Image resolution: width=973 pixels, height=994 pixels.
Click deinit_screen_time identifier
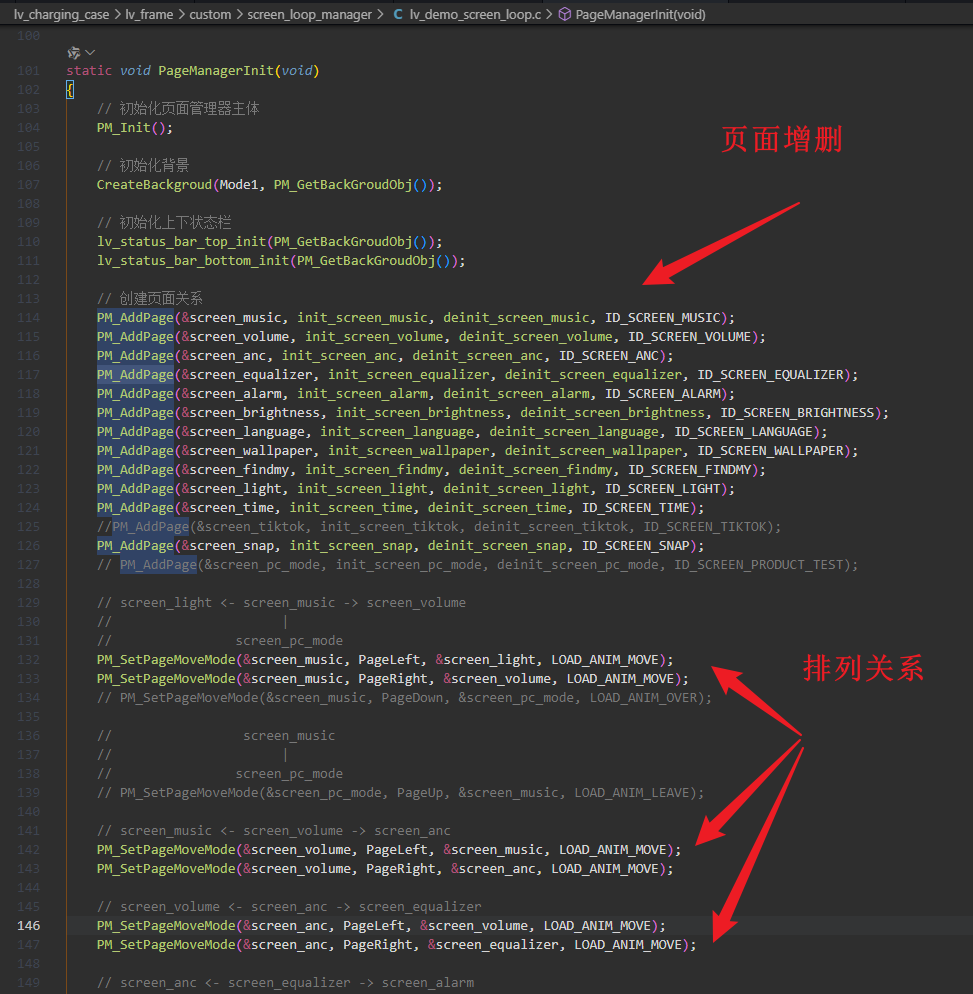pos(497,508)
